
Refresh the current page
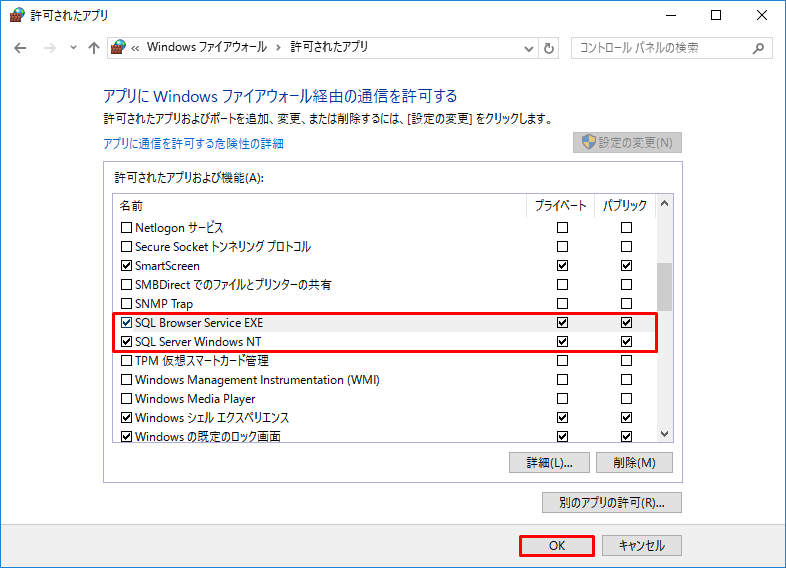pos(549,49)
